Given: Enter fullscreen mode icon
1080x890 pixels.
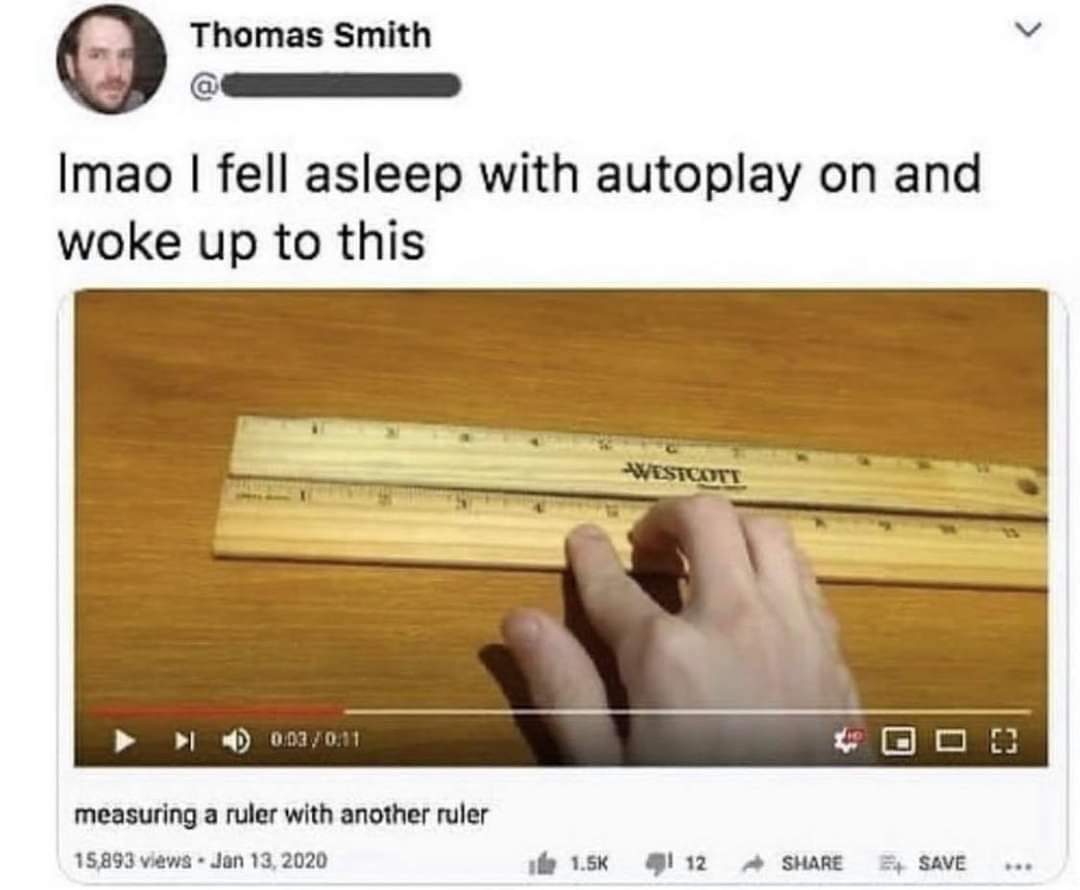Looking at the screenshot, I should [x=1004, y=741].
